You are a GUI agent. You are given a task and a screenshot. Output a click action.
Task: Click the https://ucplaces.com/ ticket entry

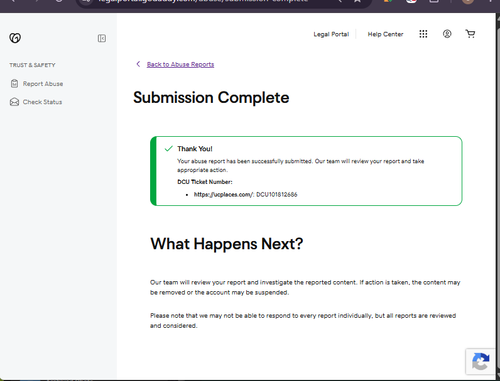click(x=245, y=194)
